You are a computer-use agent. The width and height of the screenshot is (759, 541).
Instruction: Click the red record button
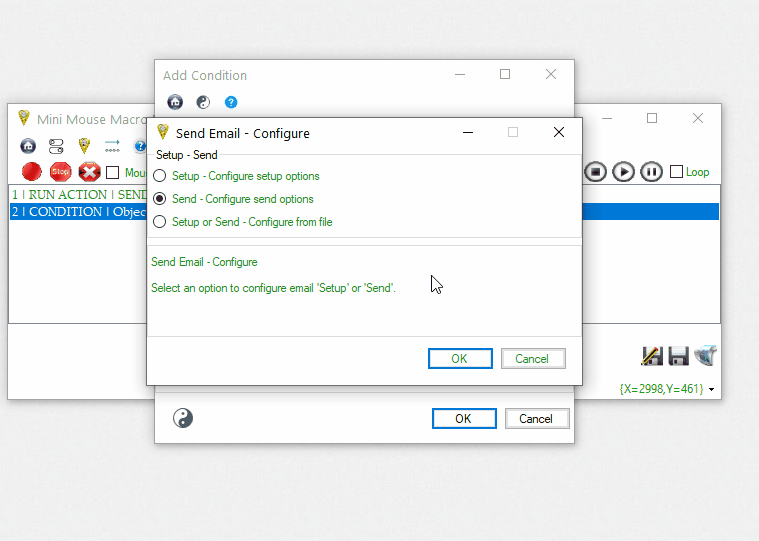[x=32, y=172]
